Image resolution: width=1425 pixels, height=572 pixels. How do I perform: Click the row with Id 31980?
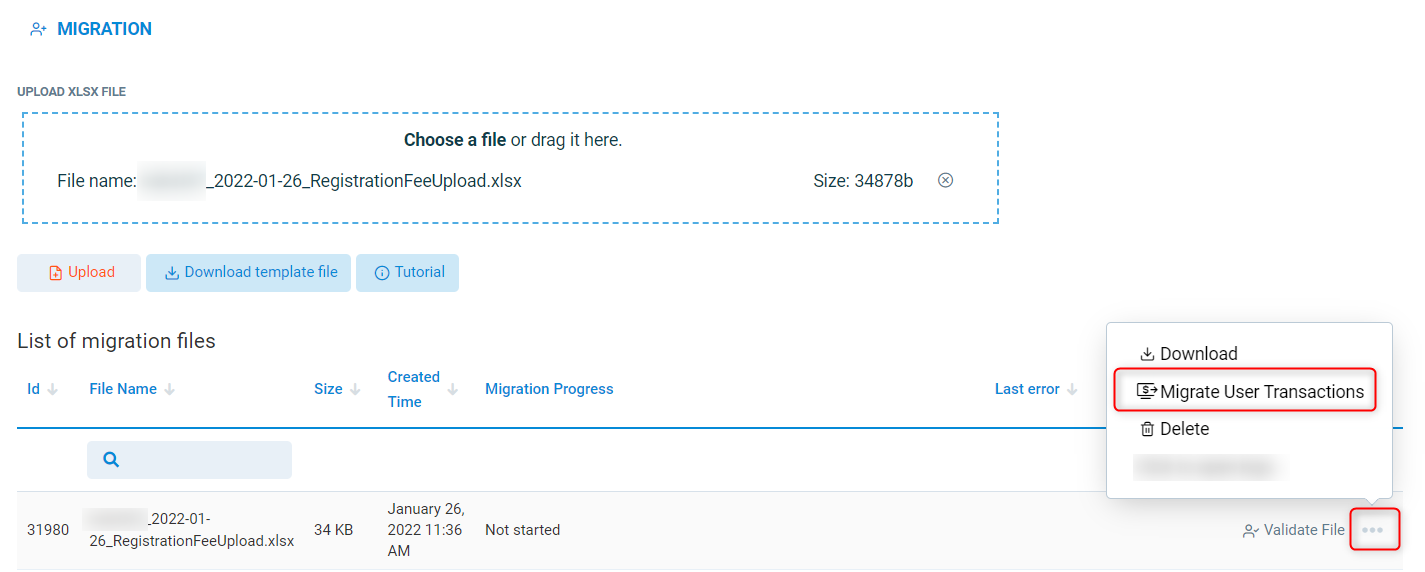(48, 530)
